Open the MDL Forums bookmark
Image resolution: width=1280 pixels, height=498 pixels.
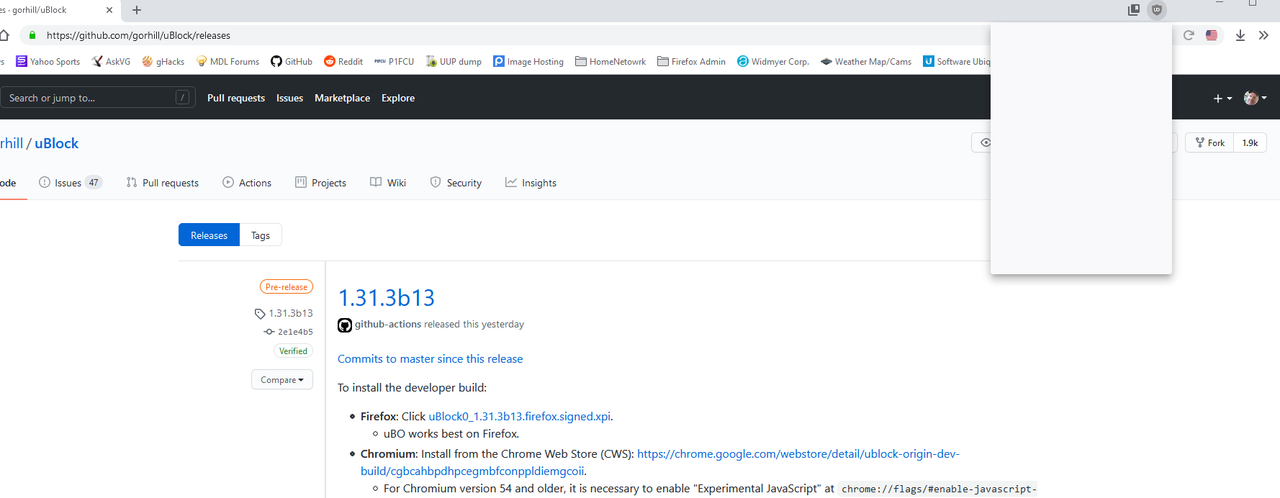pos(228,61)
